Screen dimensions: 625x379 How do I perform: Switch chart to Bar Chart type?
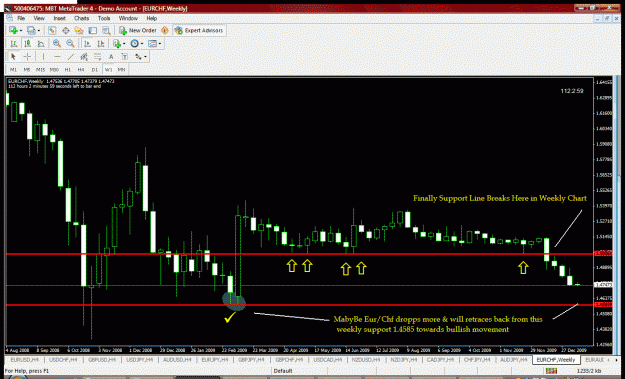pyautogui.click(x=14, y=43)
